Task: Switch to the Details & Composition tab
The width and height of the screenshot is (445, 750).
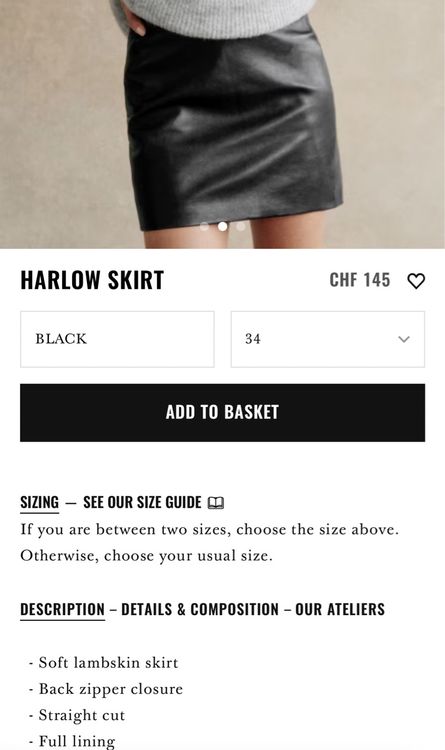Action: pos(200,609)
